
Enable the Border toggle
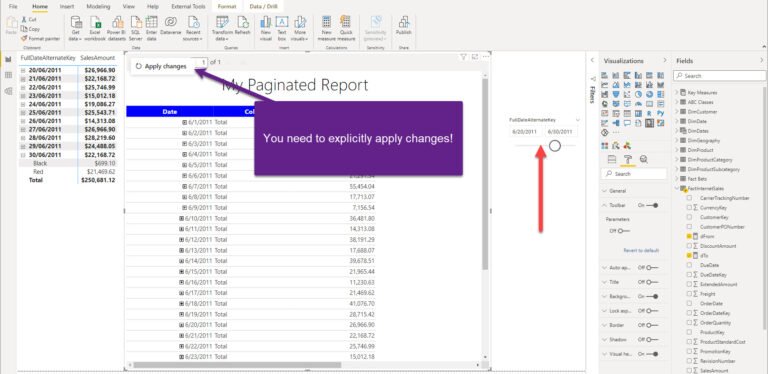(x=652, y=325)
